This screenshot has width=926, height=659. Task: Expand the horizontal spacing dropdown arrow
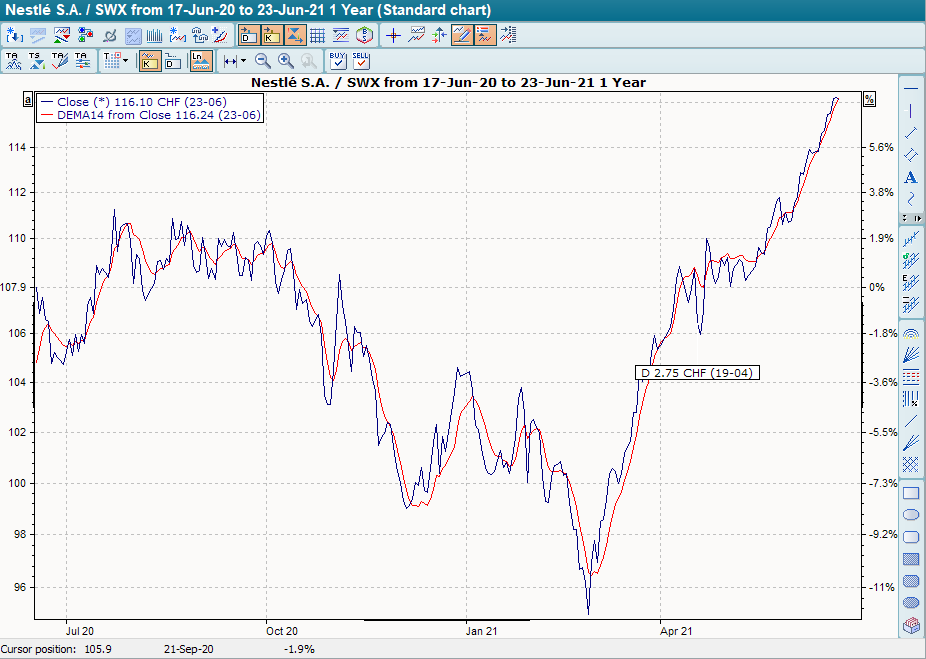coord(243,60)
